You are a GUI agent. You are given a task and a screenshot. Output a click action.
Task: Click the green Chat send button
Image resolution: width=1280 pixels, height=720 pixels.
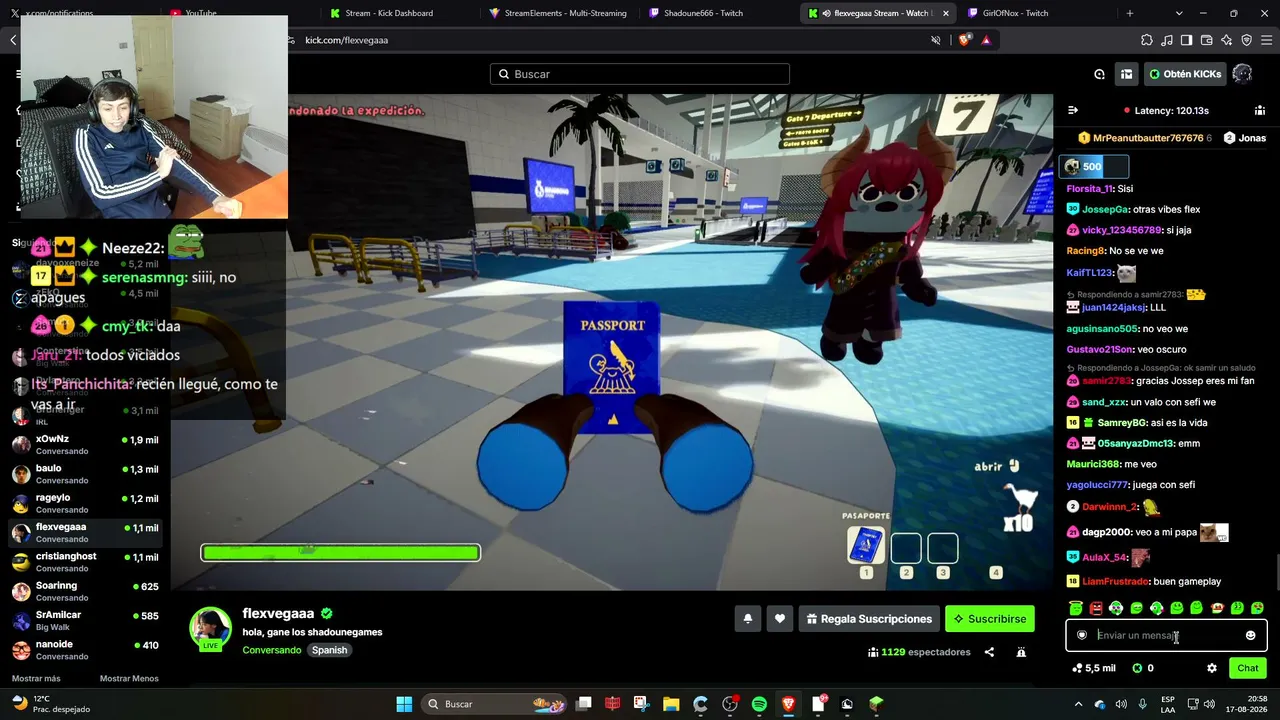pos(1248,668)
